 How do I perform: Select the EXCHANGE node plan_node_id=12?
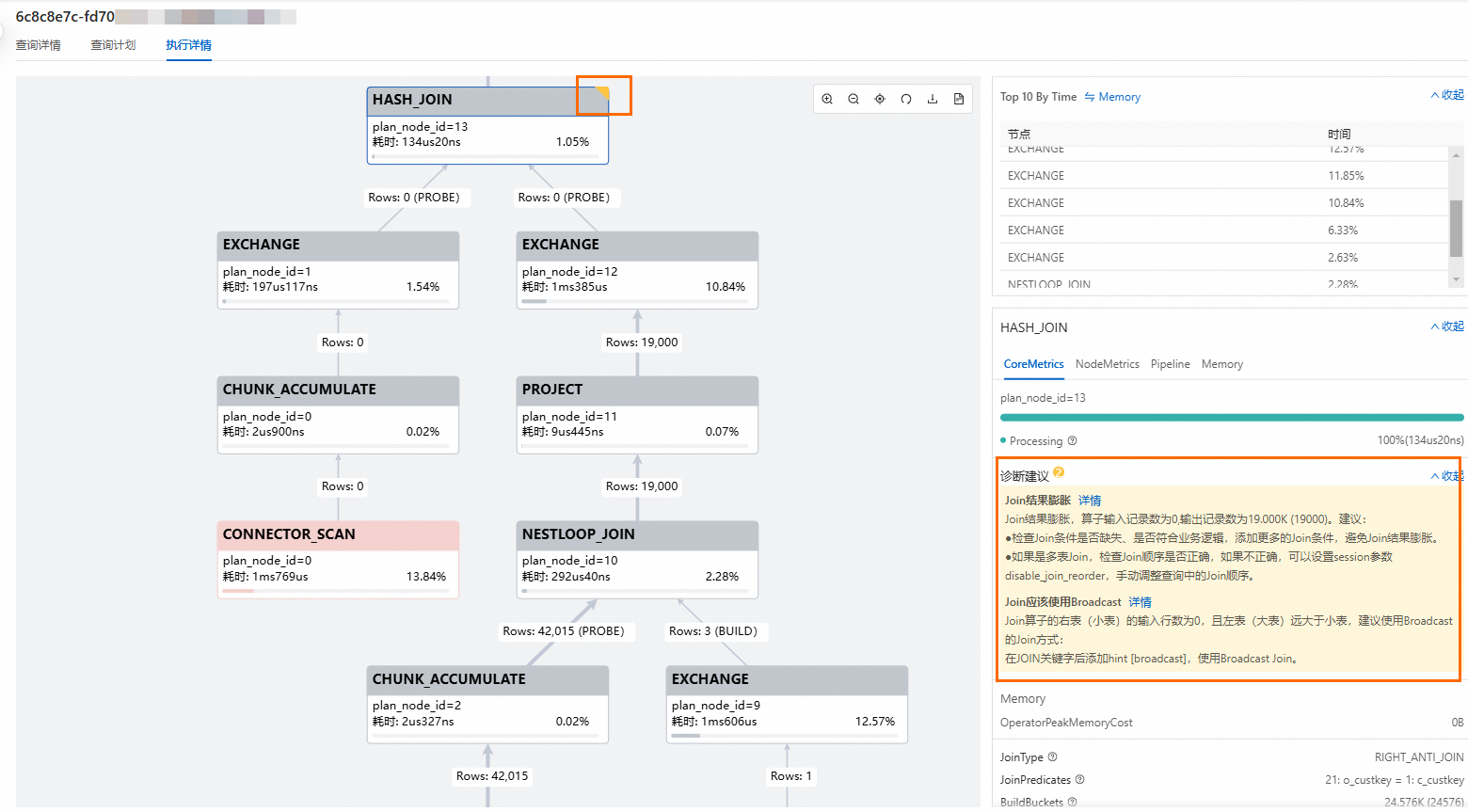(x=637, y=270)
